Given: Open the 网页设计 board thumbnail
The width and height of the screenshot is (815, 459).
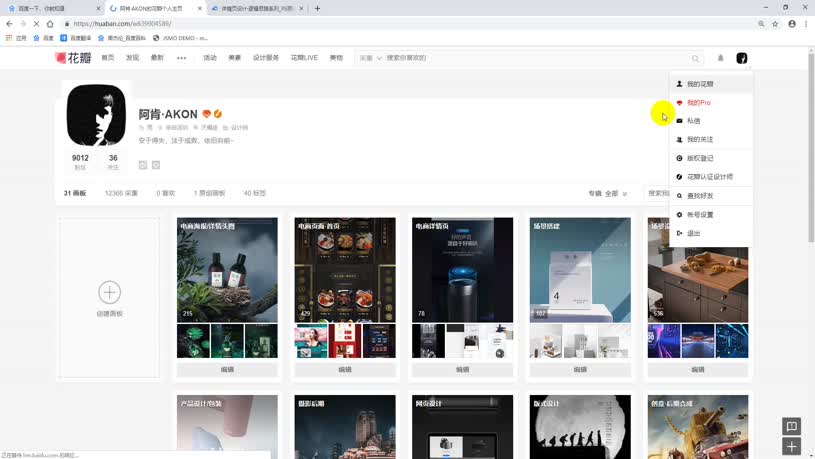Looking at the screenshot, I should point(463,427).
